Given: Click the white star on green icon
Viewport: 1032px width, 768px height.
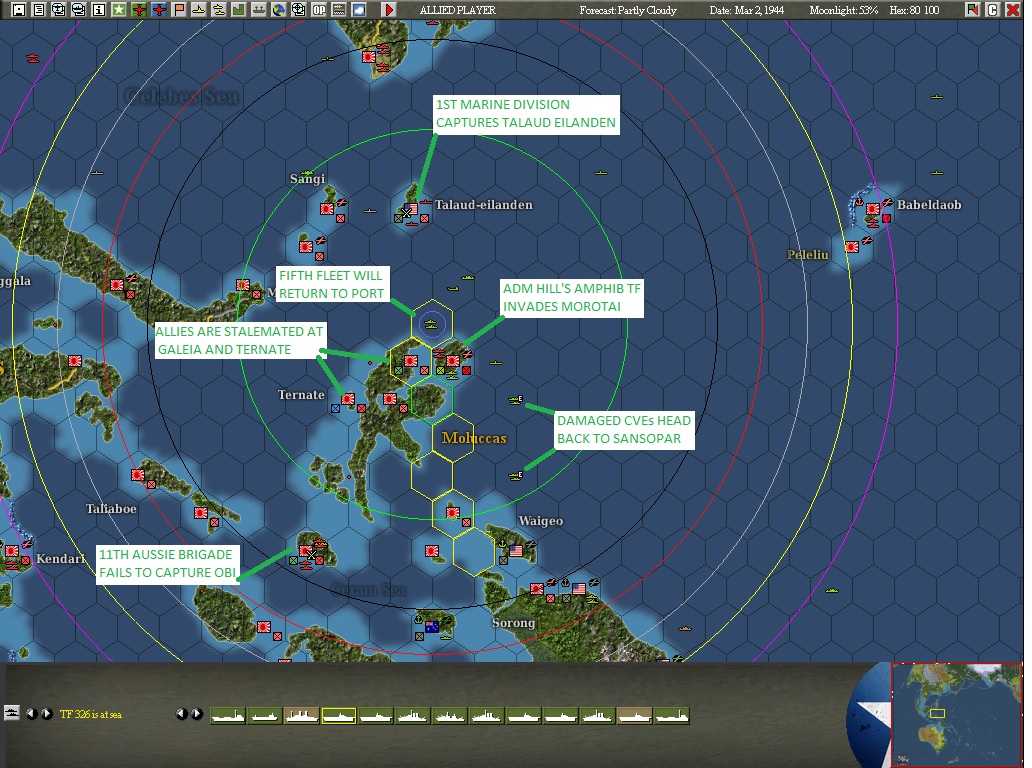Looking at the screenshot, I should coord(118,9).
